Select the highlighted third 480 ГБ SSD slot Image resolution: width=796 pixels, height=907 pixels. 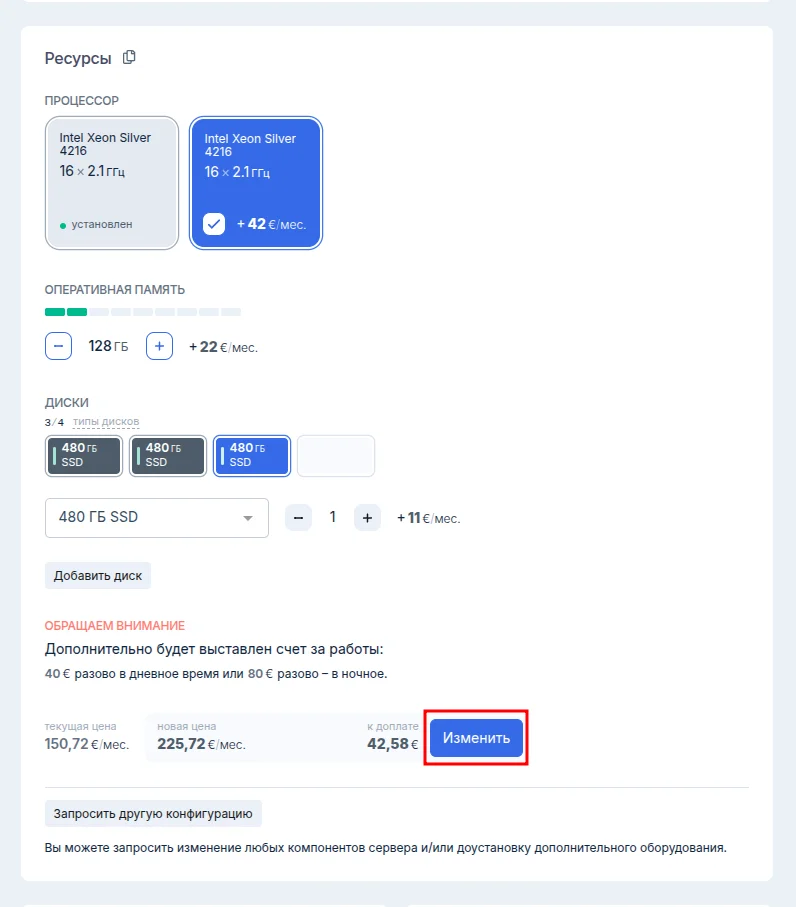click(252, 455)
